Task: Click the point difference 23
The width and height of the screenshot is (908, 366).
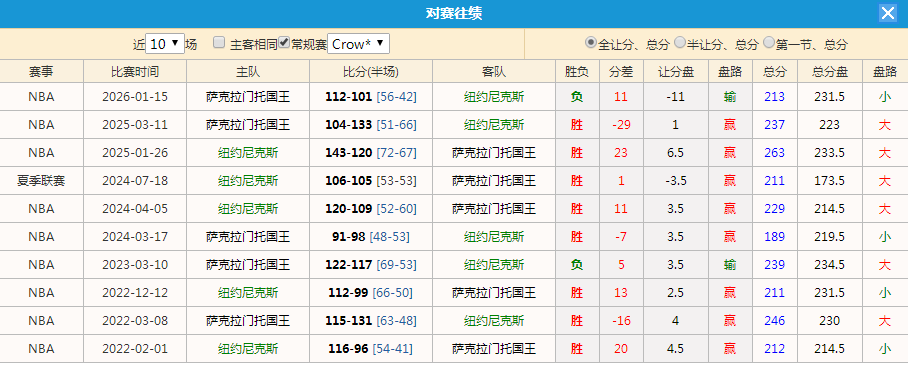Action: [x=621, y=153]
